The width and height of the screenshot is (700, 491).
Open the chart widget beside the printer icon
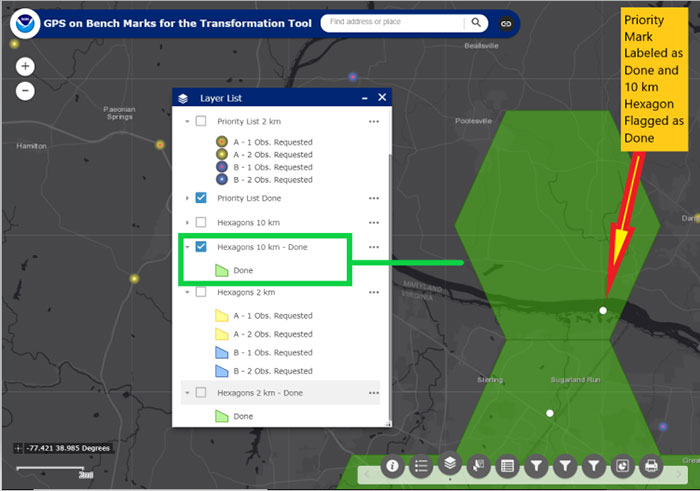[x=622, y=465]
